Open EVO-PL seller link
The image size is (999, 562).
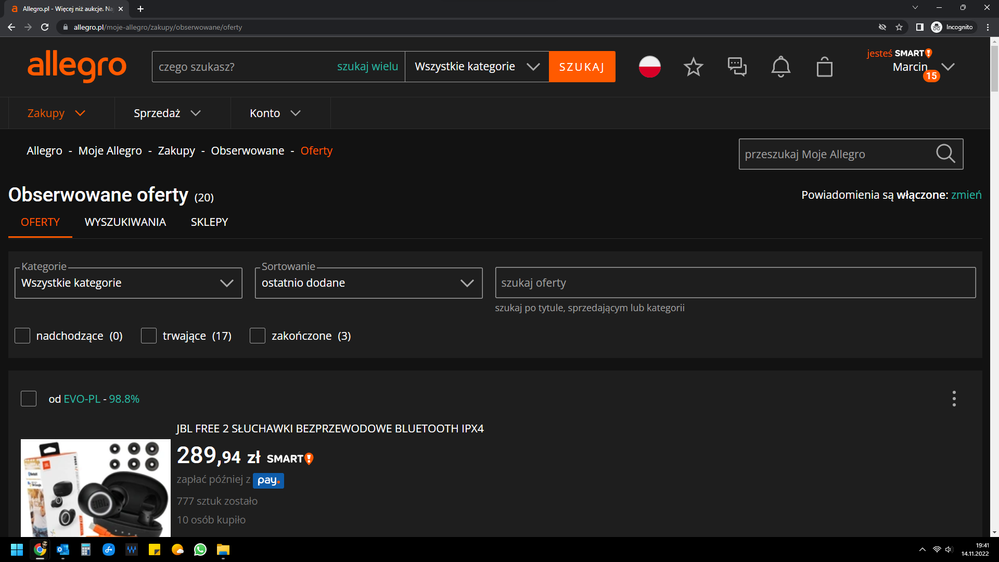click(x=82, y=399)
